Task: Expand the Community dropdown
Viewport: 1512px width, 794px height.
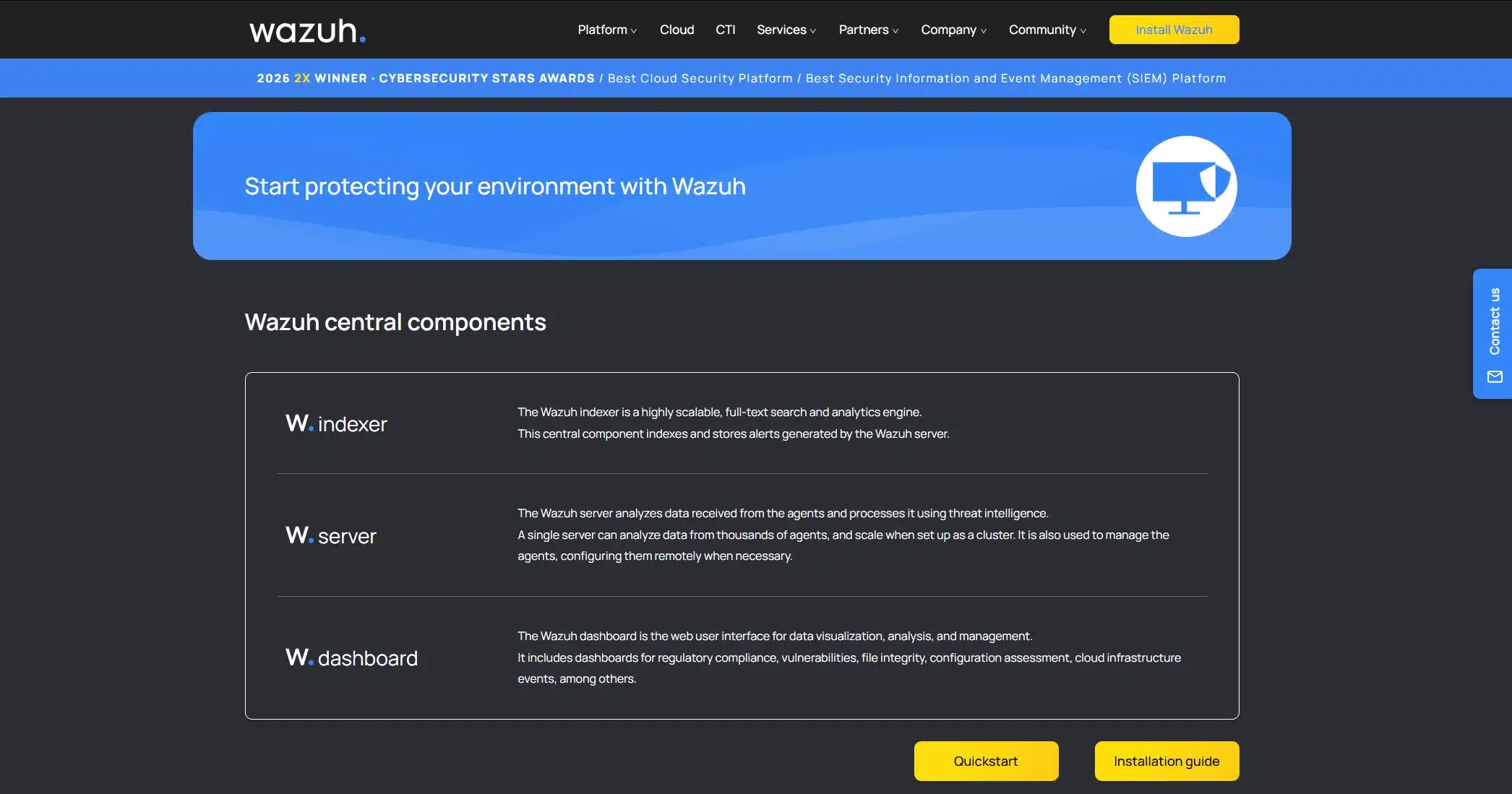Action: 1047,30
